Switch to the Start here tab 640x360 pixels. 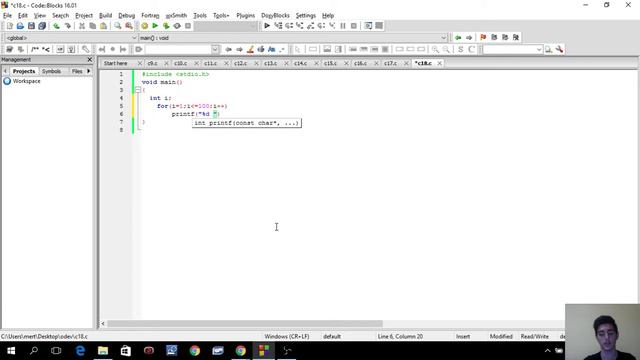pos(116,63)
